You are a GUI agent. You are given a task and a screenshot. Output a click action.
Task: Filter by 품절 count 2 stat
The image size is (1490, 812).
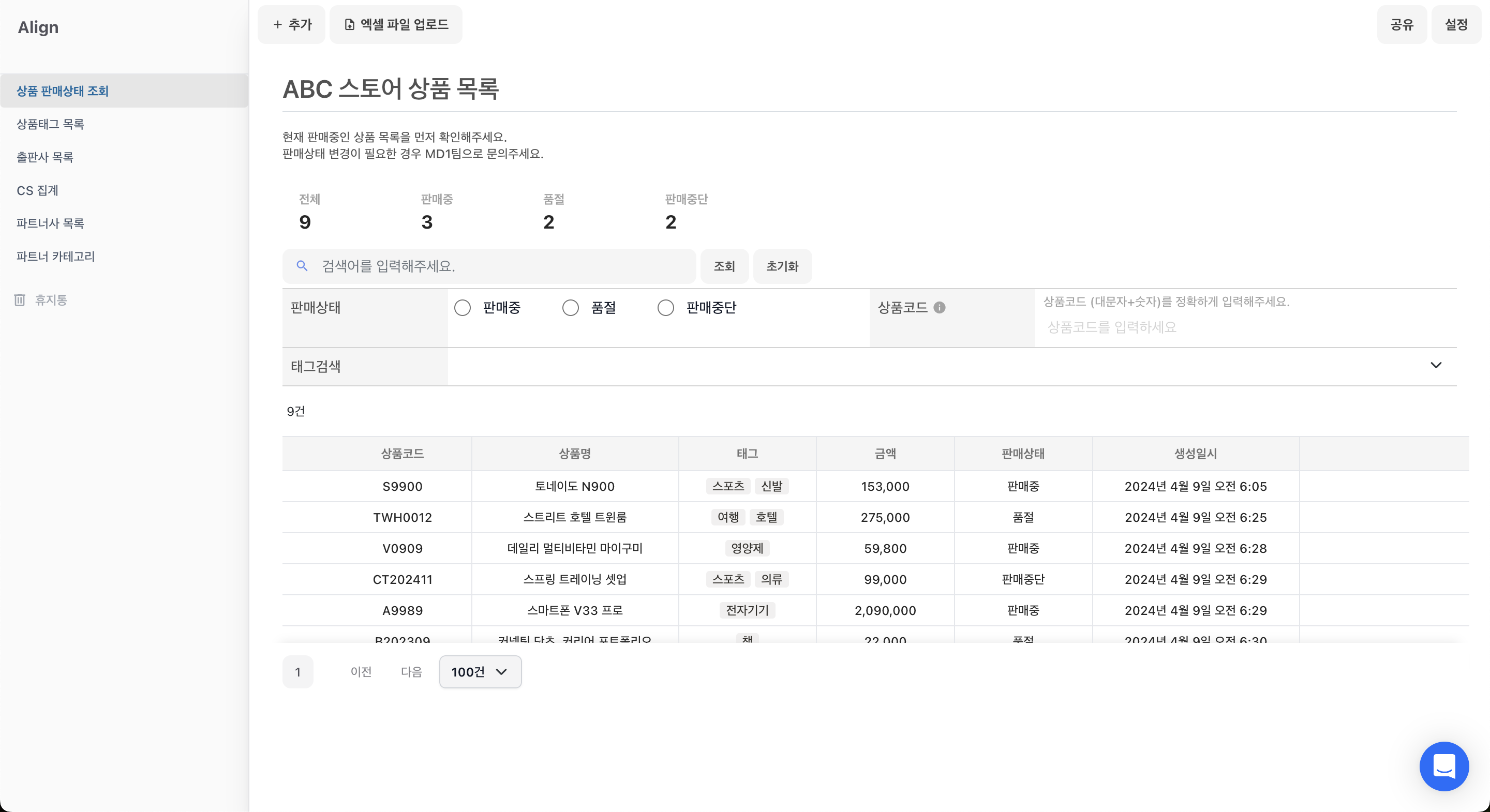(554, 212)
